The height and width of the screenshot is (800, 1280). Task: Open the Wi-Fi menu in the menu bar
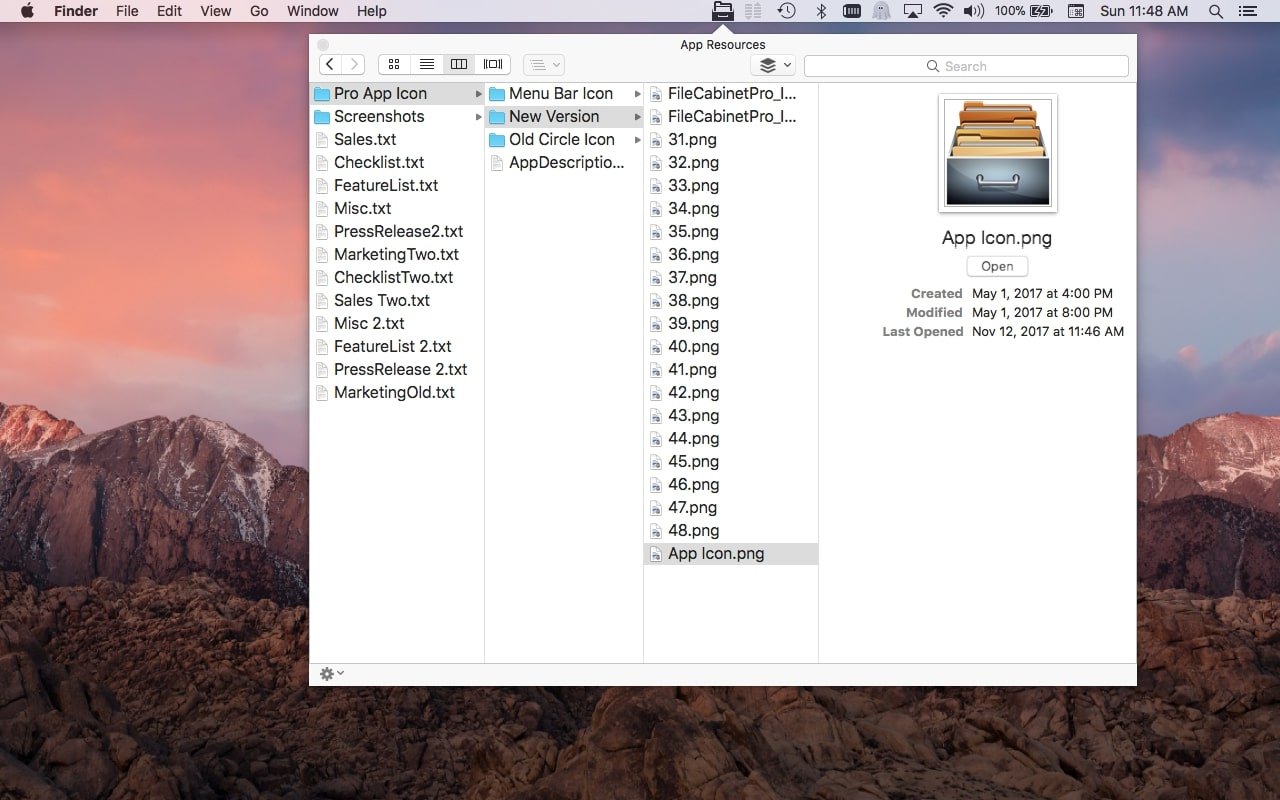click(943, 11)
